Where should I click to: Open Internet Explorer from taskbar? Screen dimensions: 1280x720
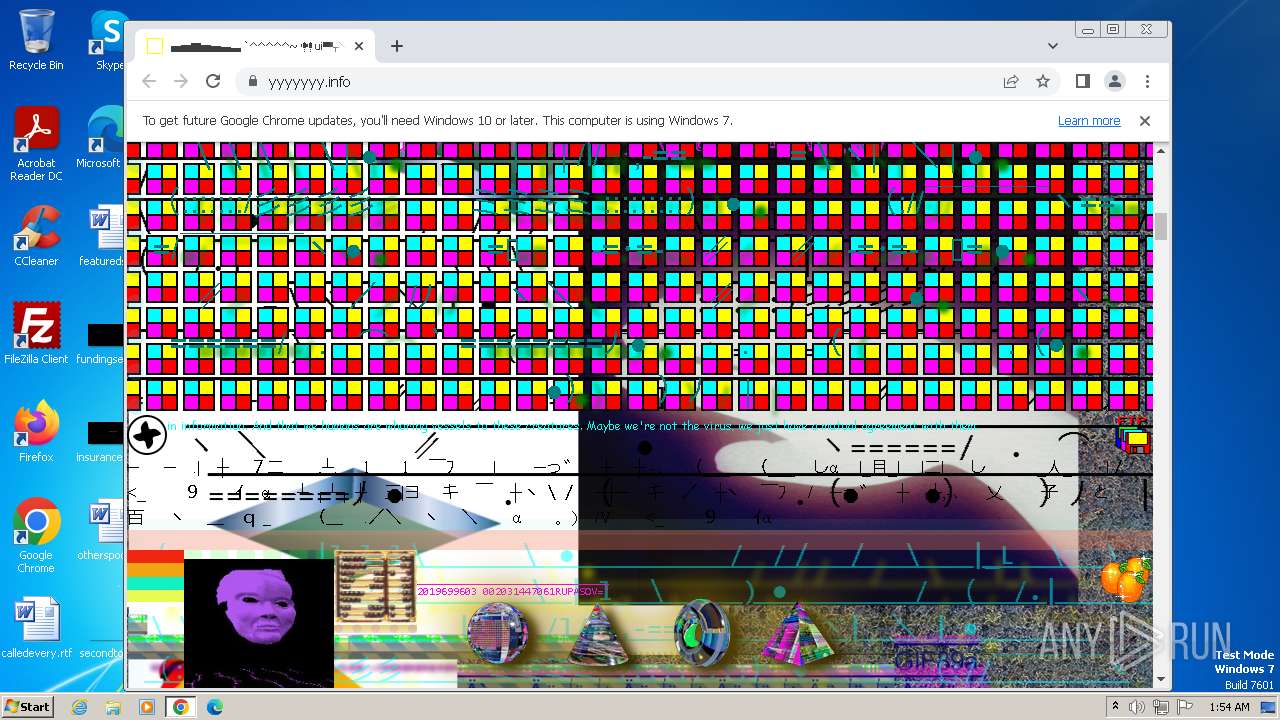80,707
